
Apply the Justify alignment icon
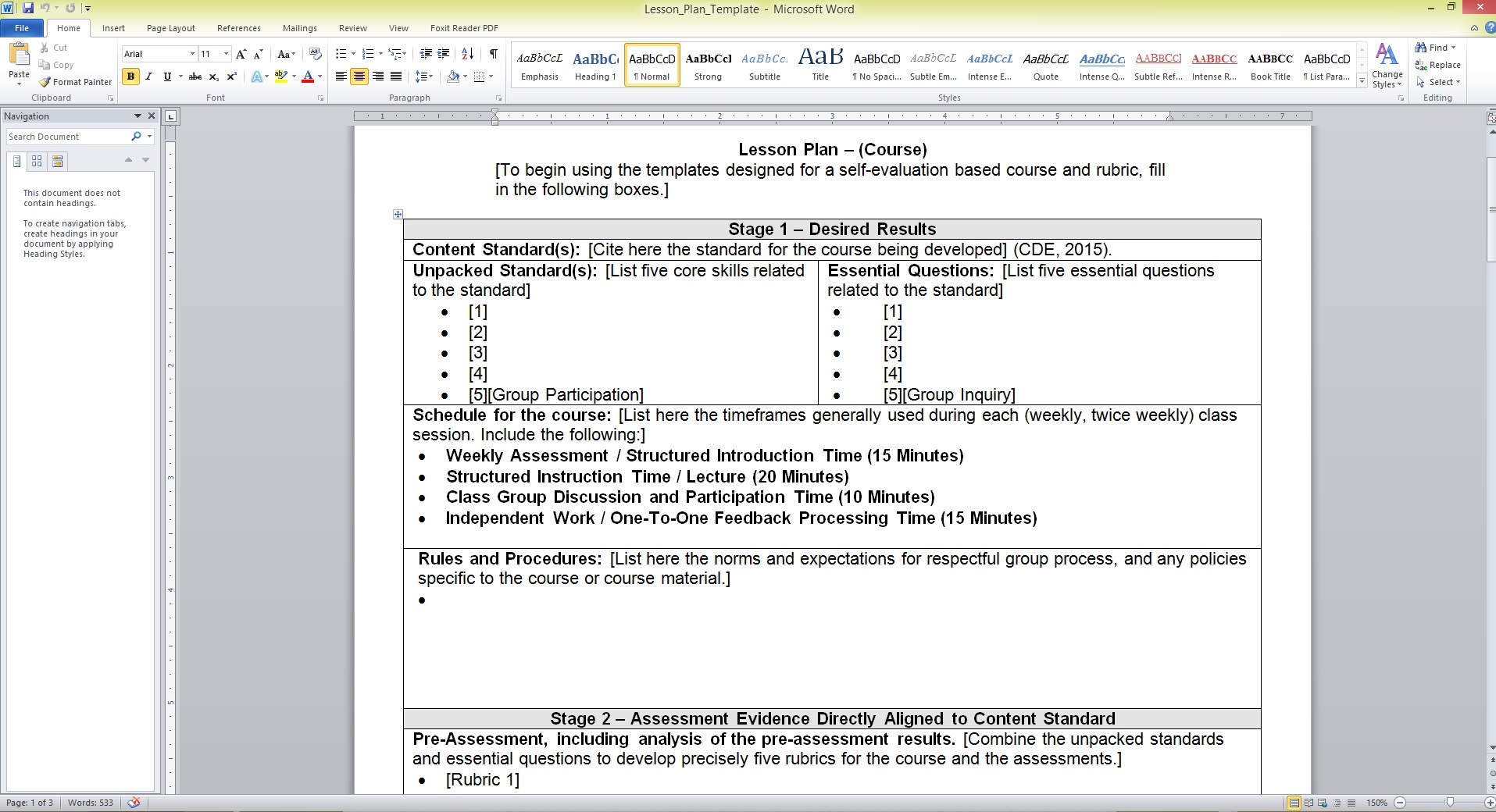396,77
